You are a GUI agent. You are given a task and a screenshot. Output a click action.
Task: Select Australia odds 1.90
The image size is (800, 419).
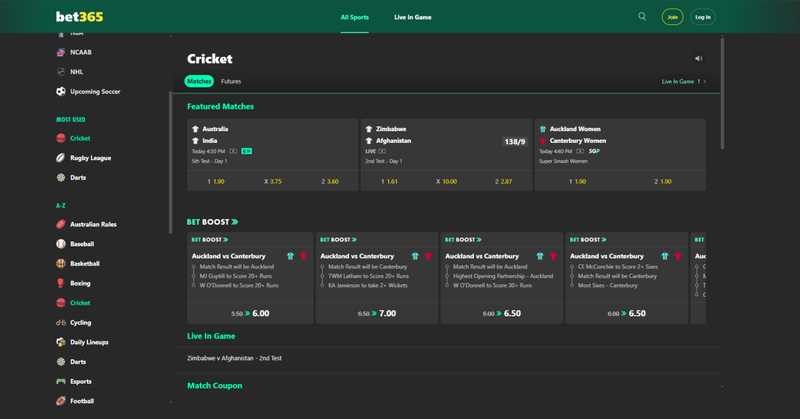pyautogui.click(x=216, y=181)
